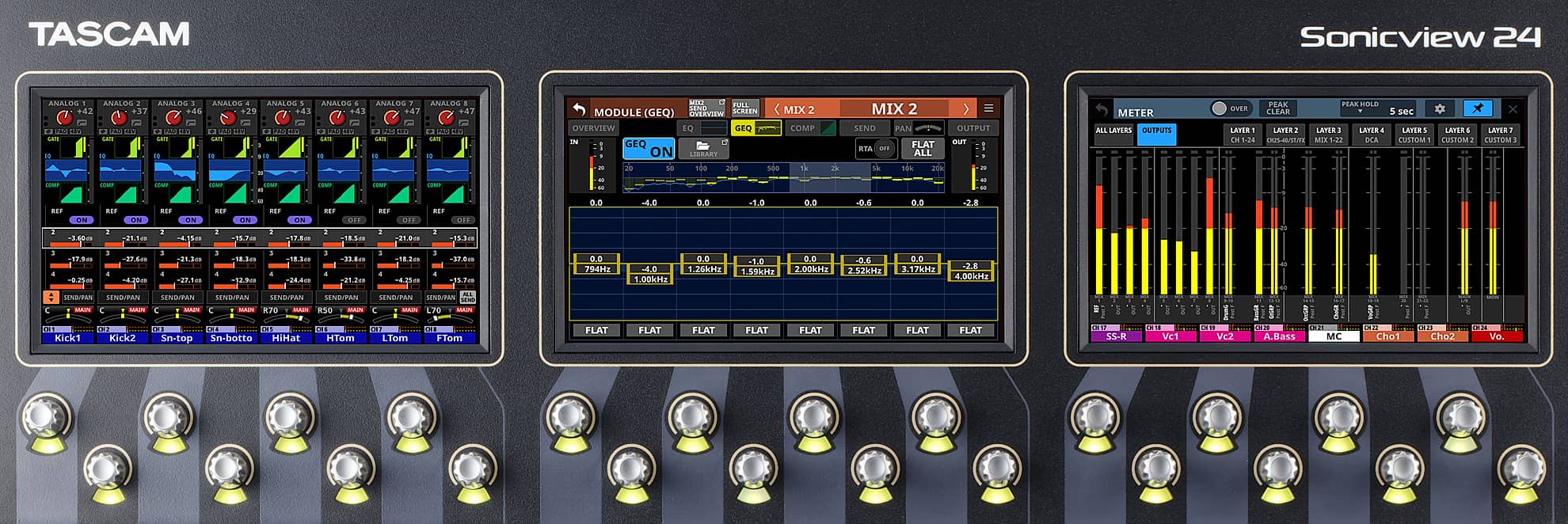Adjust the 1.00kHz GEQ band slider
1568x524 pixels.
[649, 274]
